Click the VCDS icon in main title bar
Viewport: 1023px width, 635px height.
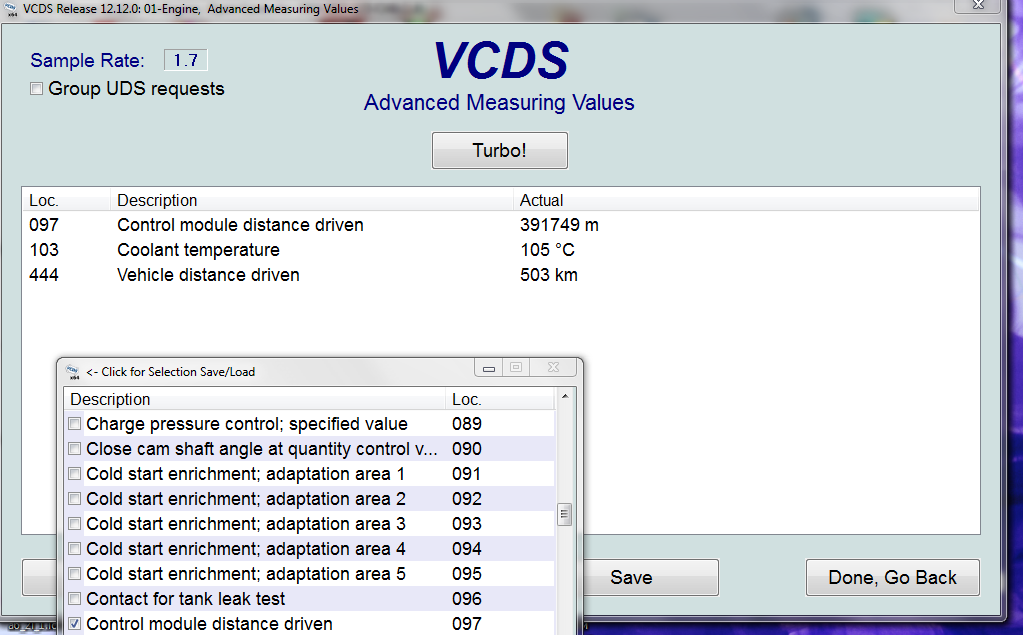[x=10, y=9]
